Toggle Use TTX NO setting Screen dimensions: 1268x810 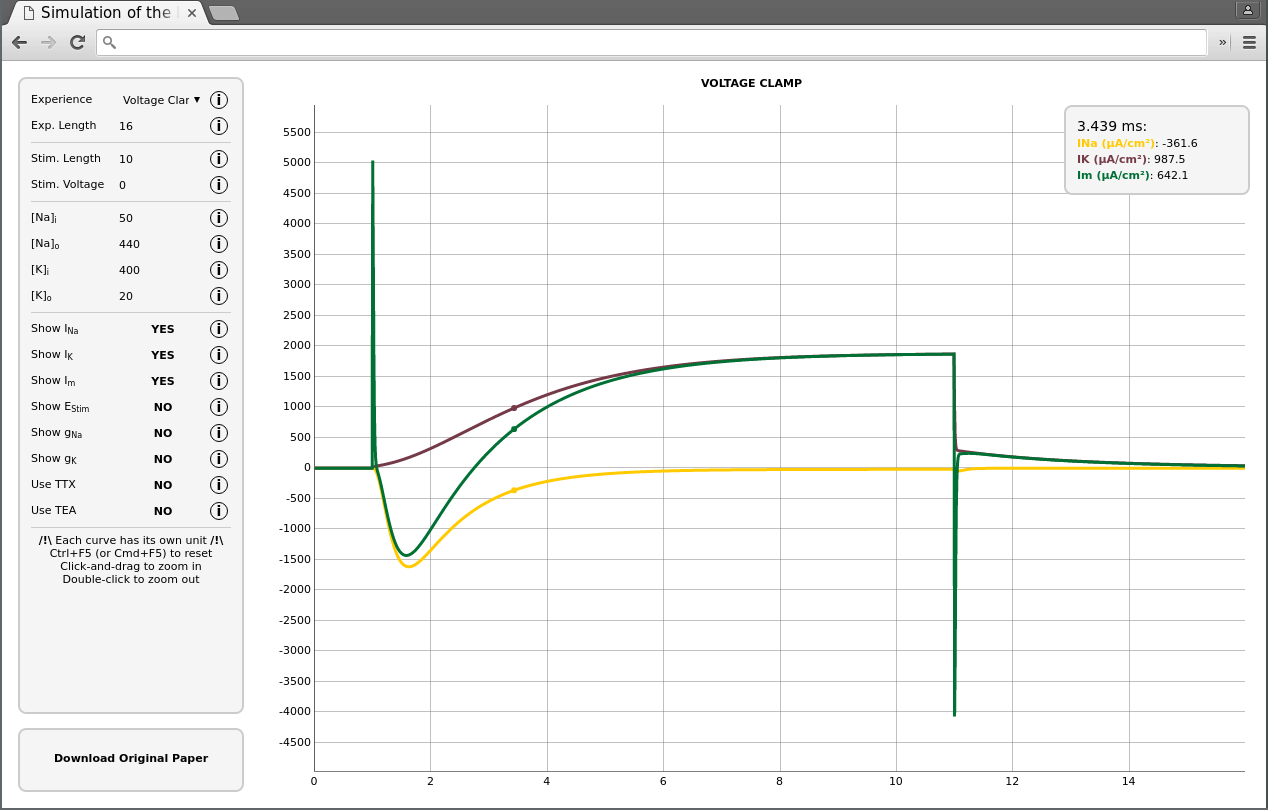pos(163,485)
